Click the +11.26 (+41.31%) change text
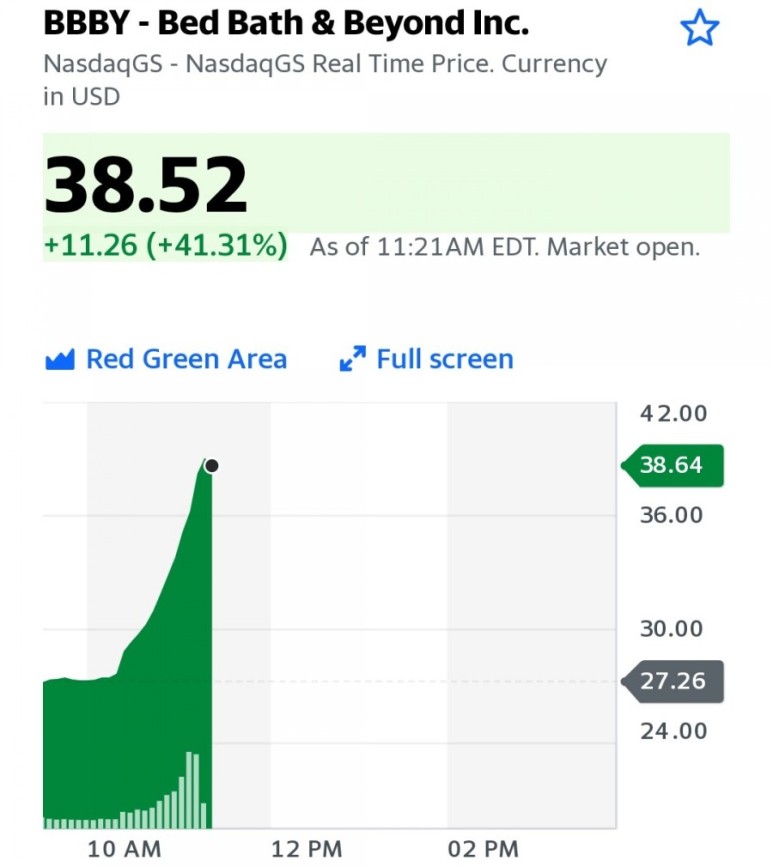Screen dimensions: 773x867 (165, 246)
